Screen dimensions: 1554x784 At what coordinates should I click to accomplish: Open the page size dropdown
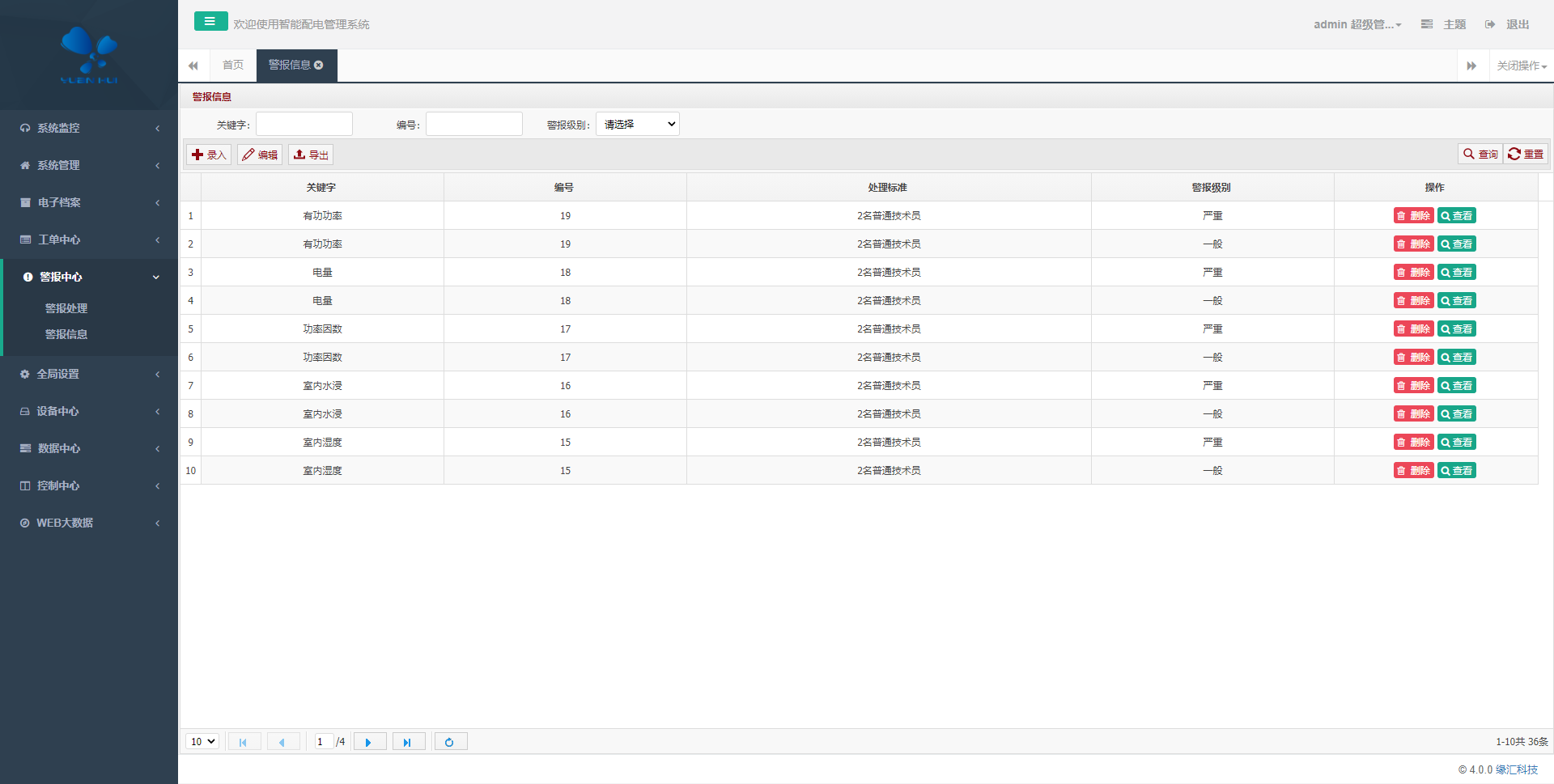(x=202, y=742)
